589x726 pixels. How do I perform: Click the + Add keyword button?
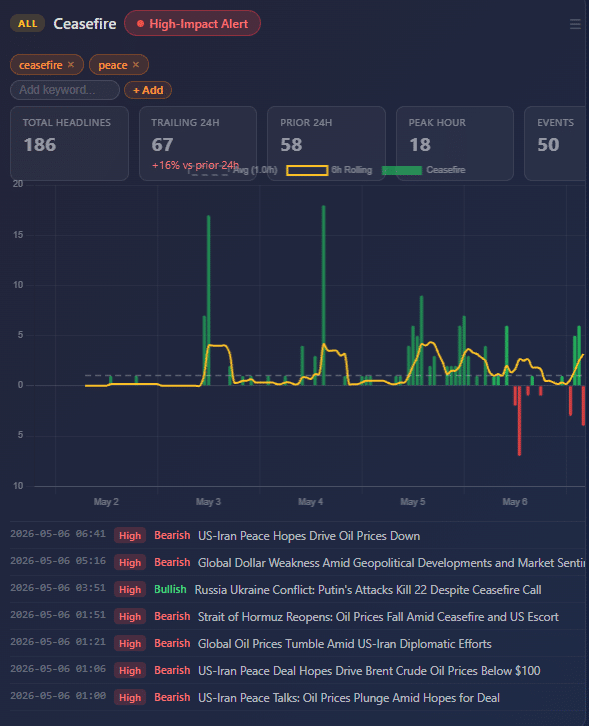[148, 90]
